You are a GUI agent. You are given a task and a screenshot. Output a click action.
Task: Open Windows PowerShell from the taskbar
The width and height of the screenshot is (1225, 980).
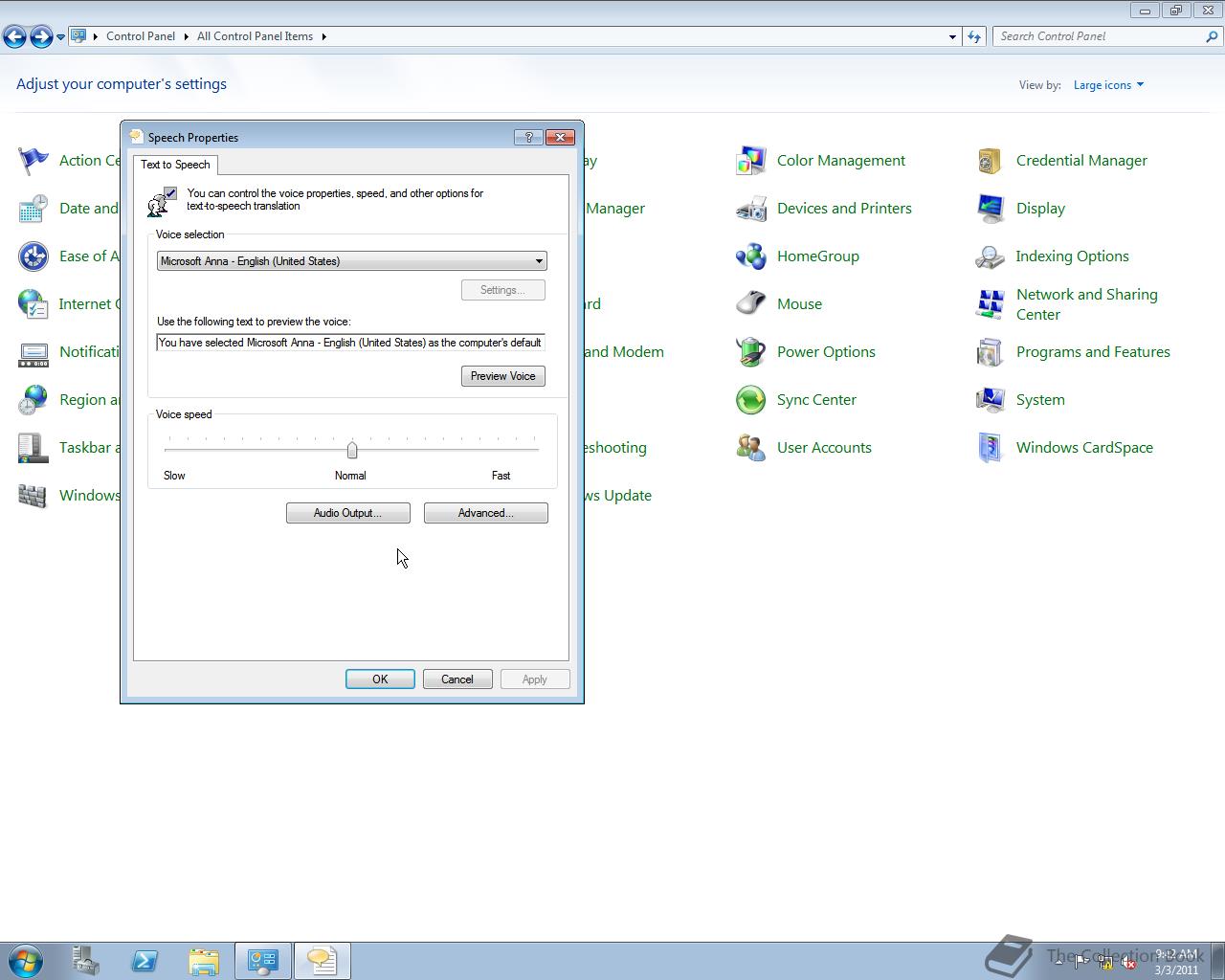(x=145, y=961)
